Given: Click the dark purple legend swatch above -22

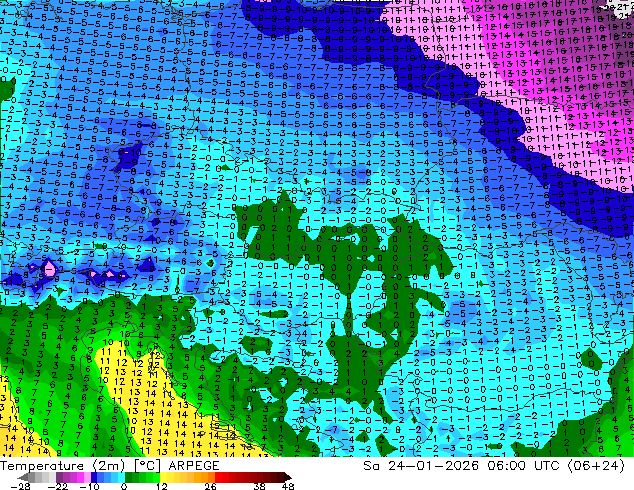Looking at the screenshot, I should click(59, 477).
